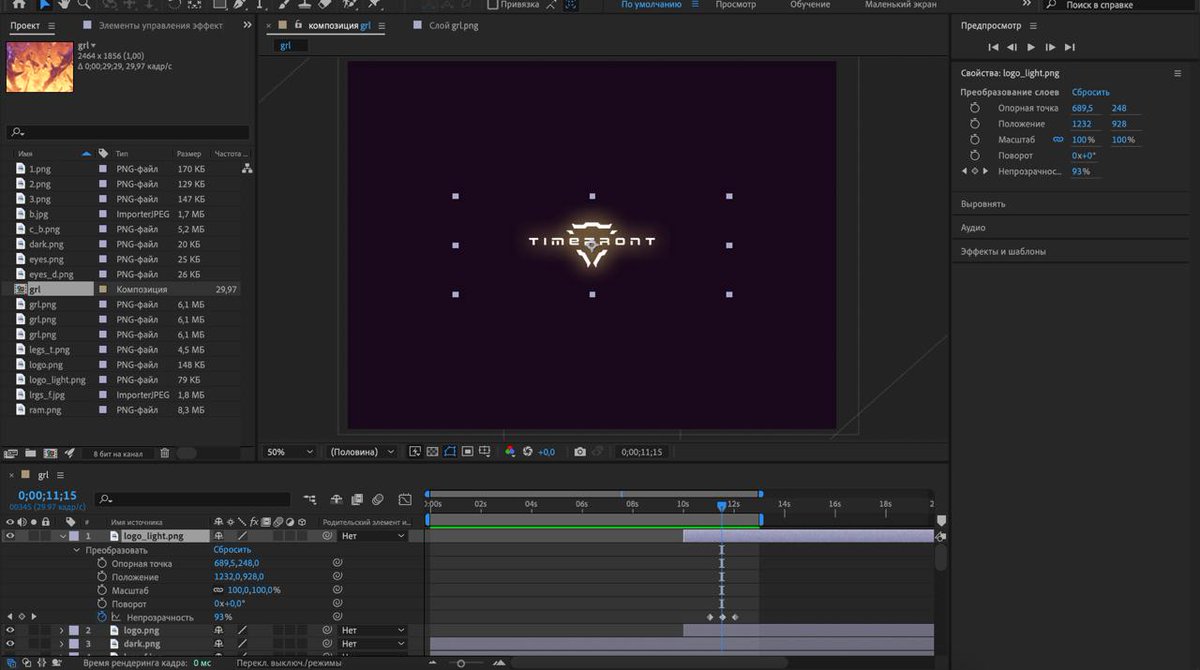
Task: Click Сбросить in the timeline Преобразовать row
Action: coord(233,550)
